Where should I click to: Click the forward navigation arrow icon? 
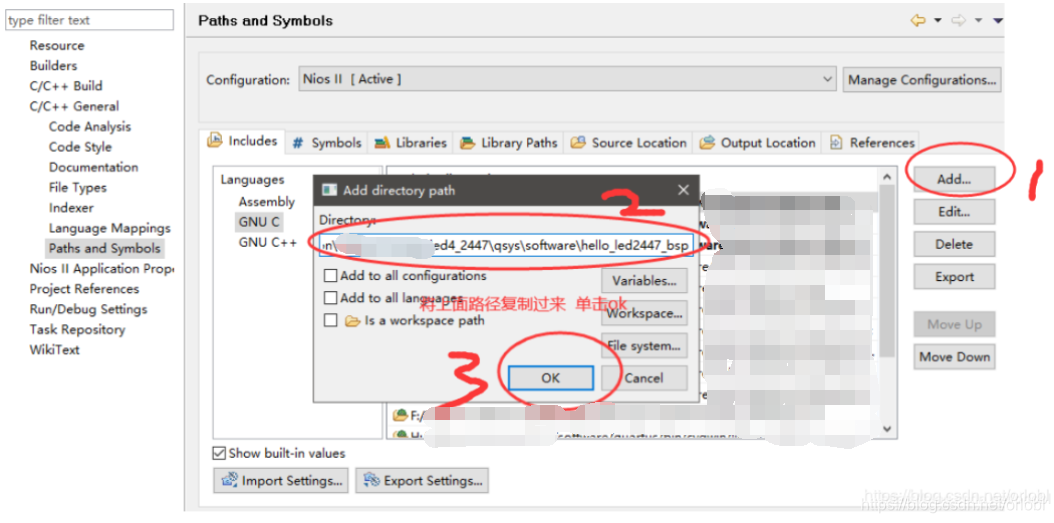(x=958, y=21)
